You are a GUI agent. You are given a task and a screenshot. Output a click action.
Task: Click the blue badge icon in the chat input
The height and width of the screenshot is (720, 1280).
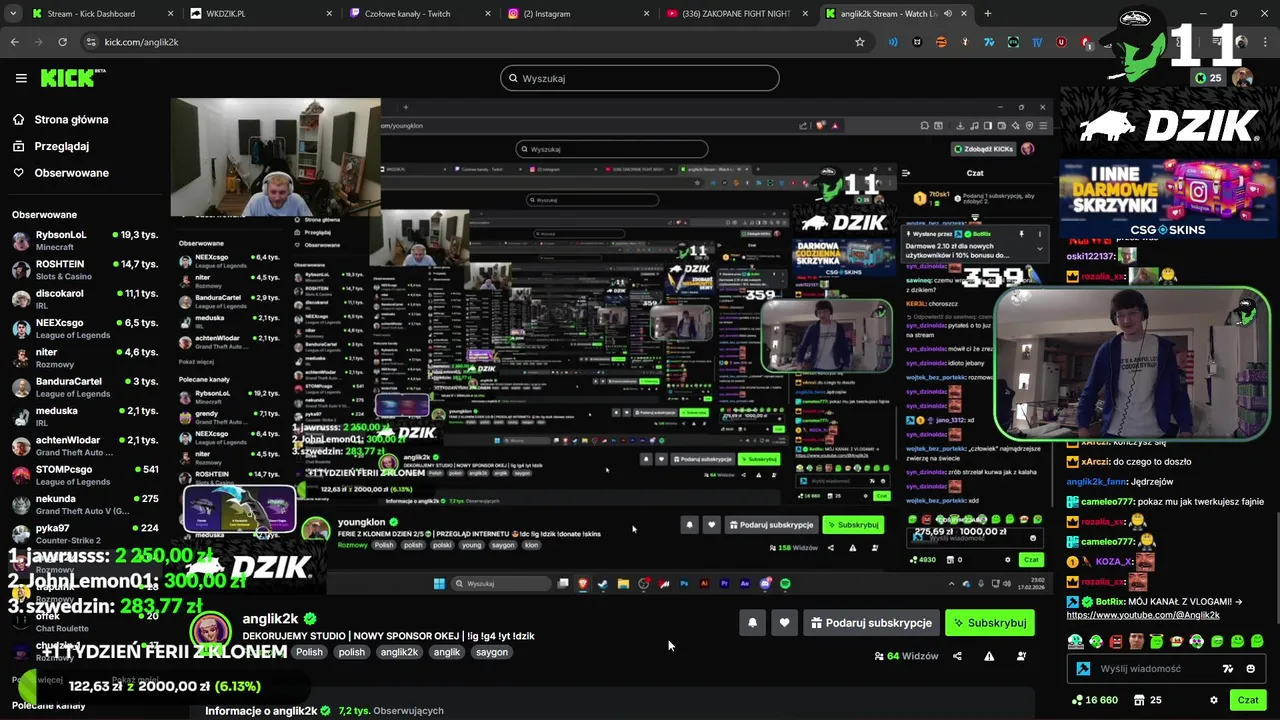coord(1083,669)
